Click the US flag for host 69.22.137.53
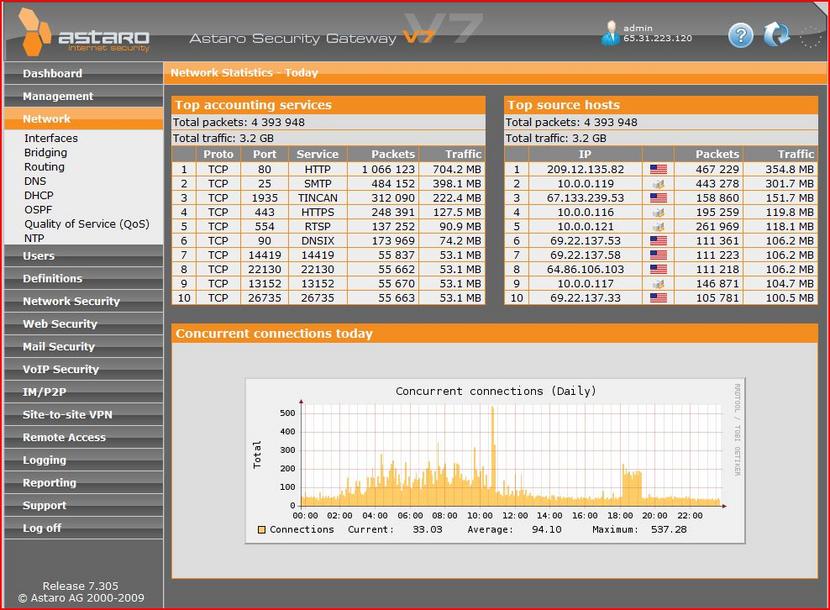Screen dimensions: 830x610 pyautogui.click(x=658, y=241)
